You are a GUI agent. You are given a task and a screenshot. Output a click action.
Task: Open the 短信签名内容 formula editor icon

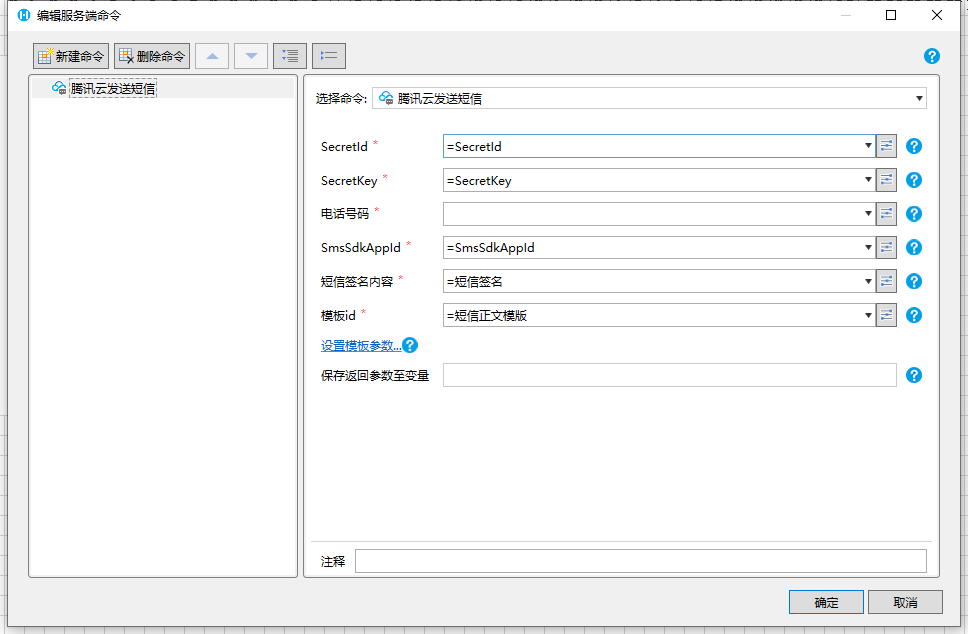pyautogui.click(x=887, y=282)
